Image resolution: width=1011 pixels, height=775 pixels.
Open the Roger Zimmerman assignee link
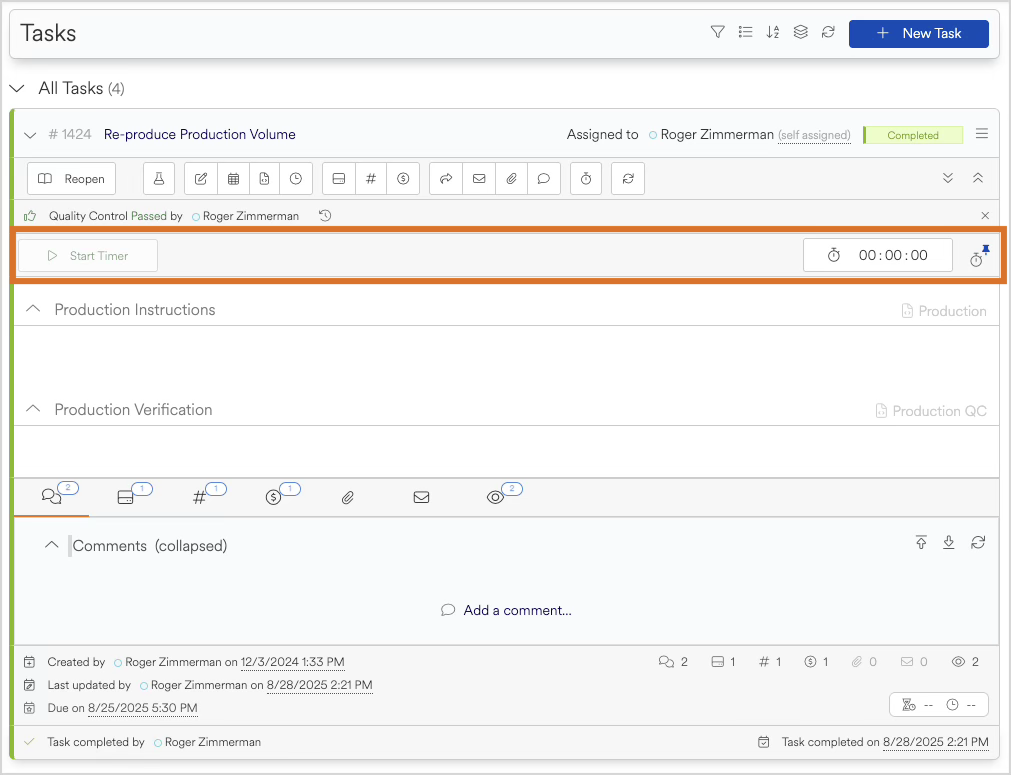coord(716,134)
